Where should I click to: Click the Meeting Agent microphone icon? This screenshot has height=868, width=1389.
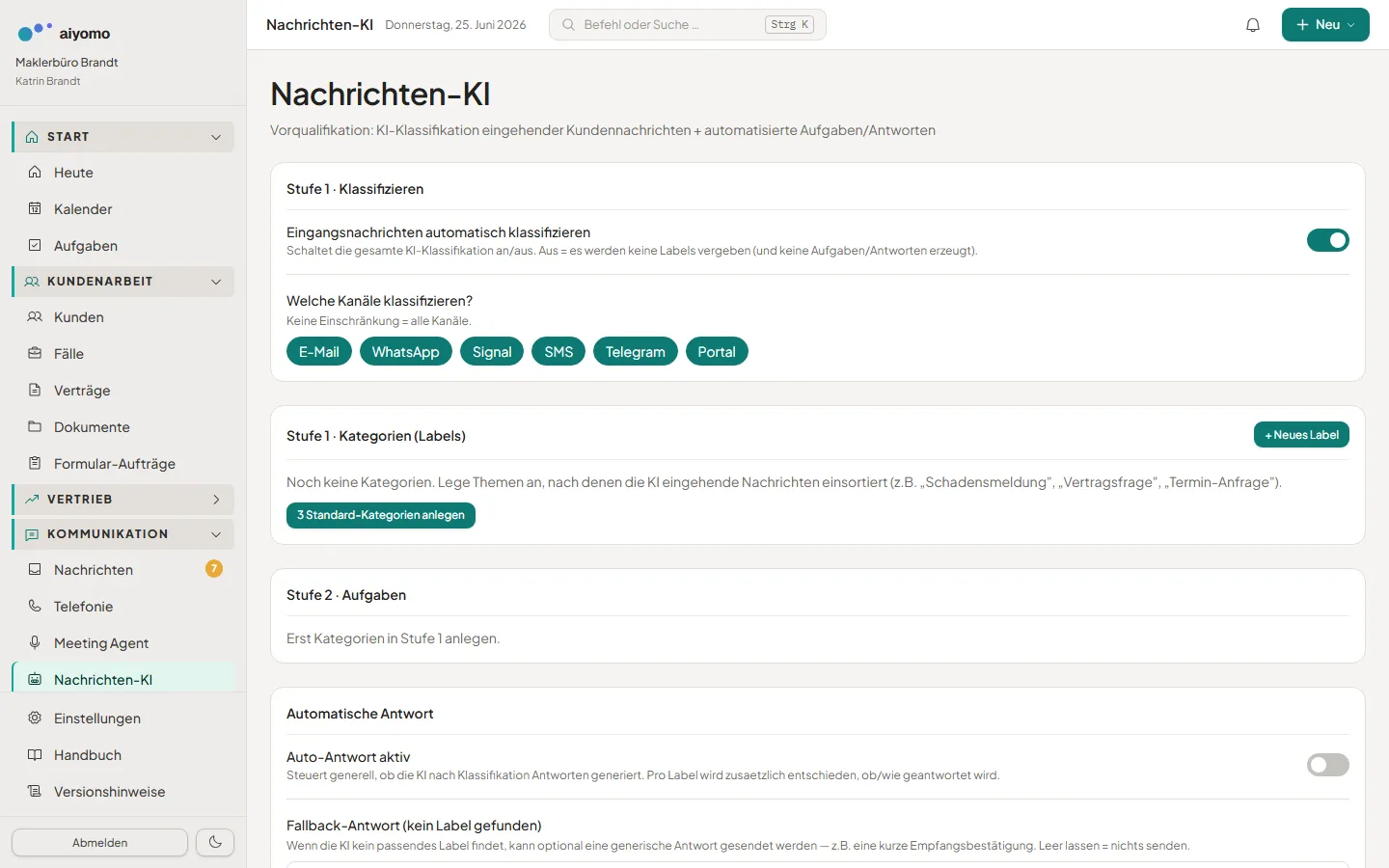click(x=35, y=642)
